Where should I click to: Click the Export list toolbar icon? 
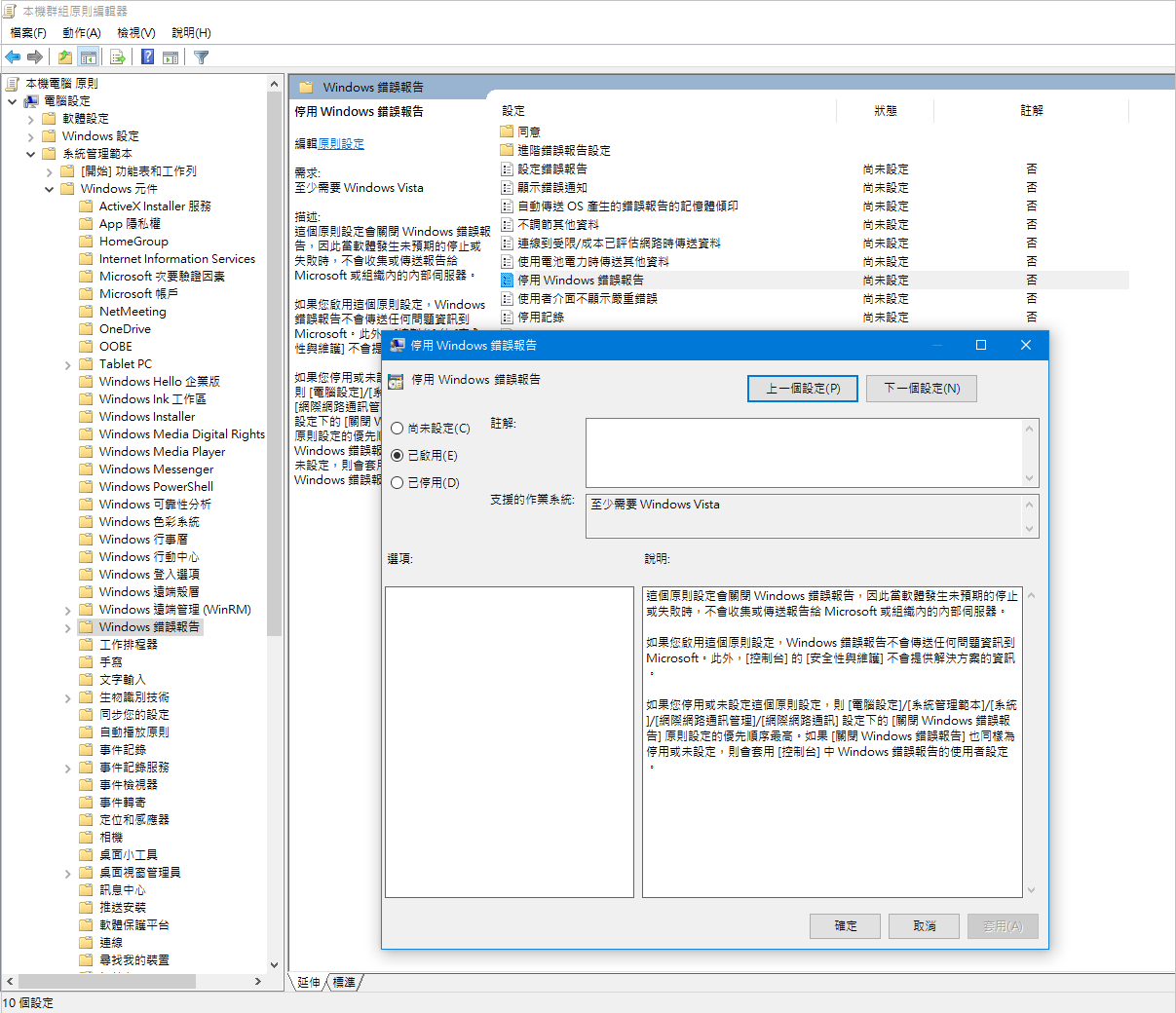coord(117,57)
